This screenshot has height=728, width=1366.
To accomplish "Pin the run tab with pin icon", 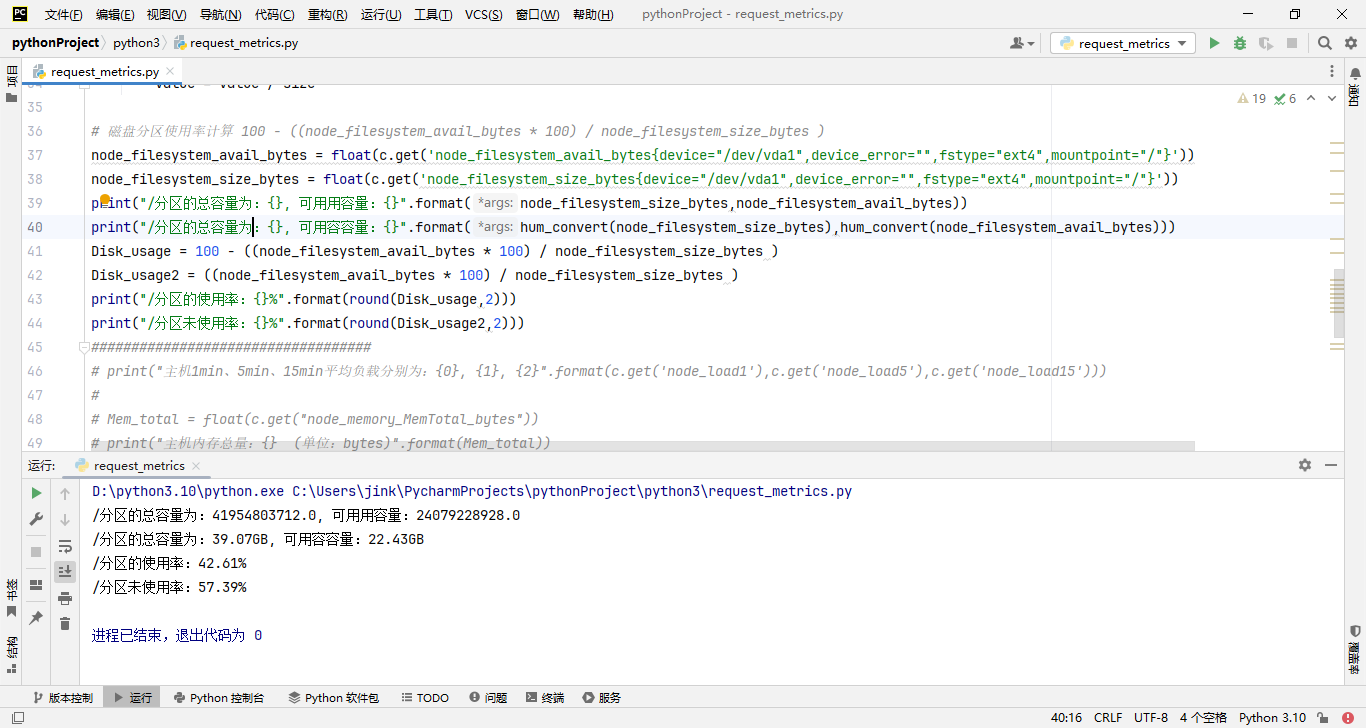I will (36, 618).
